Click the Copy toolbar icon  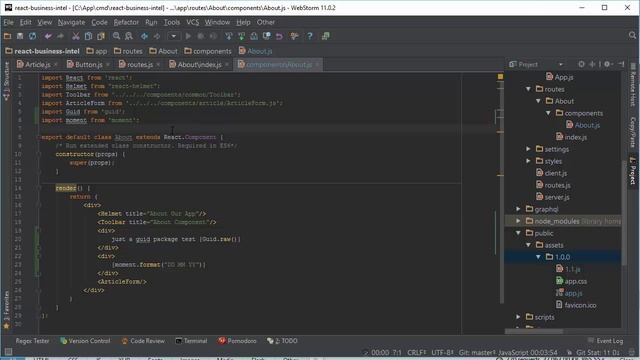click(x=88, y=36)
